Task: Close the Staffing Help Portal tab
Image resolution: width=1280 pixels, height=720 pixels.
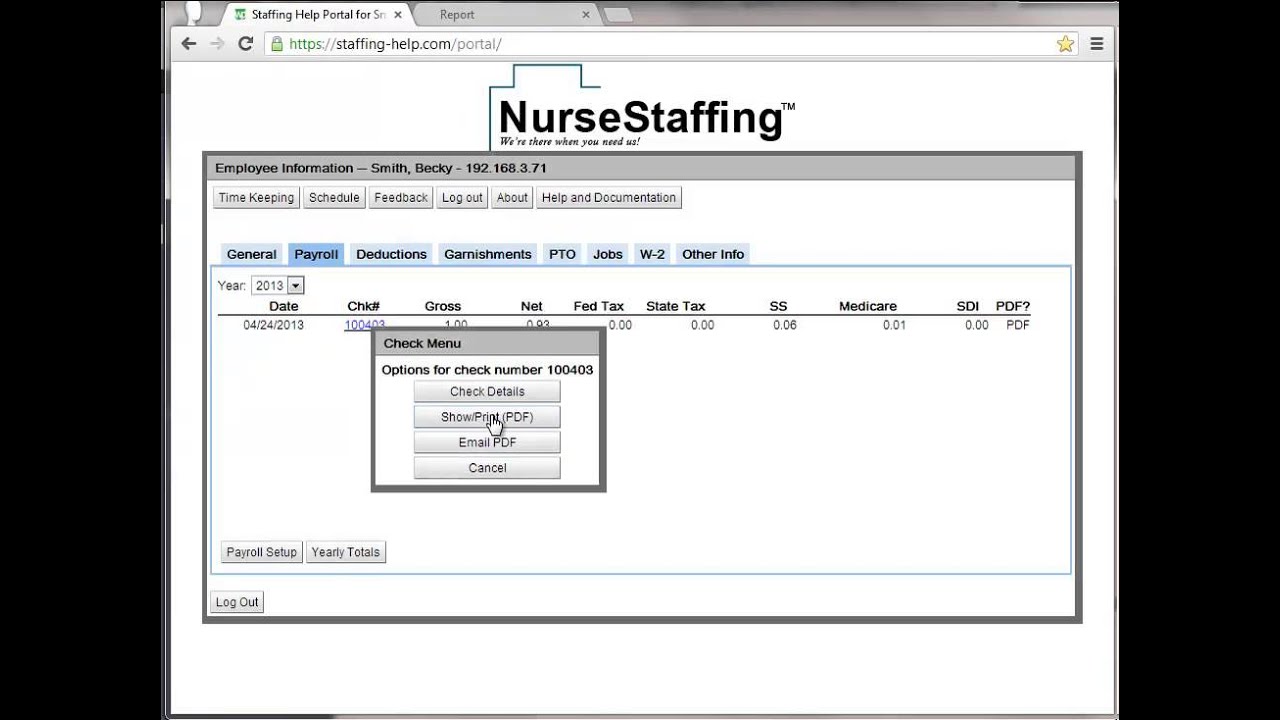Action: point(397,15)
